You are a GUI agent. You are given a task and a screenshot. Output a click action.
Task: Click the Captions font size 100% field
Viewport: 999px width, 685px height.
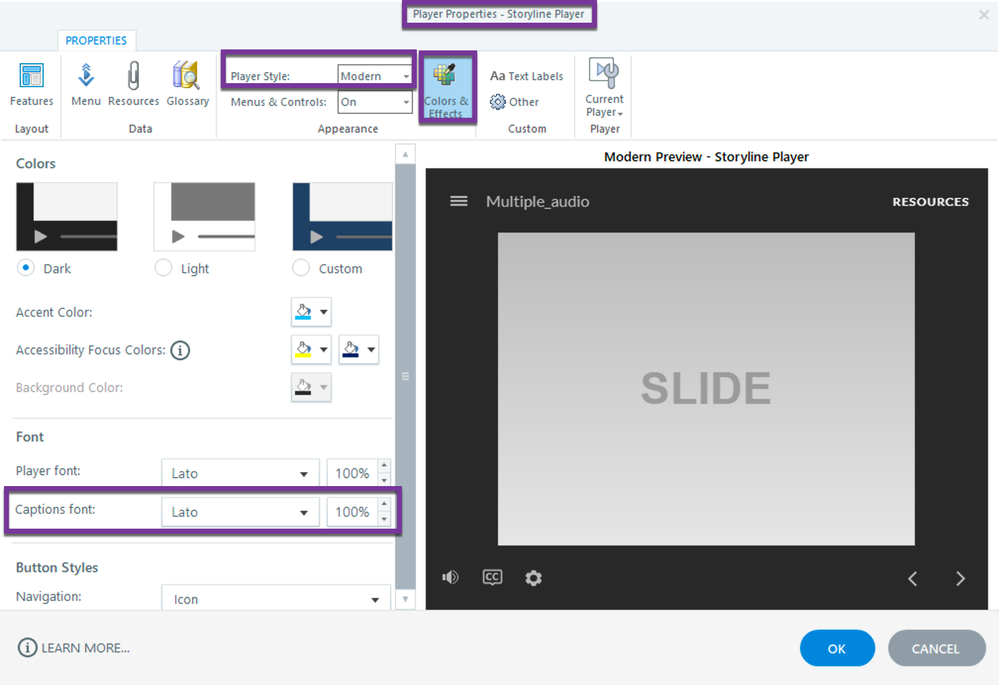(x=352, y=512)
